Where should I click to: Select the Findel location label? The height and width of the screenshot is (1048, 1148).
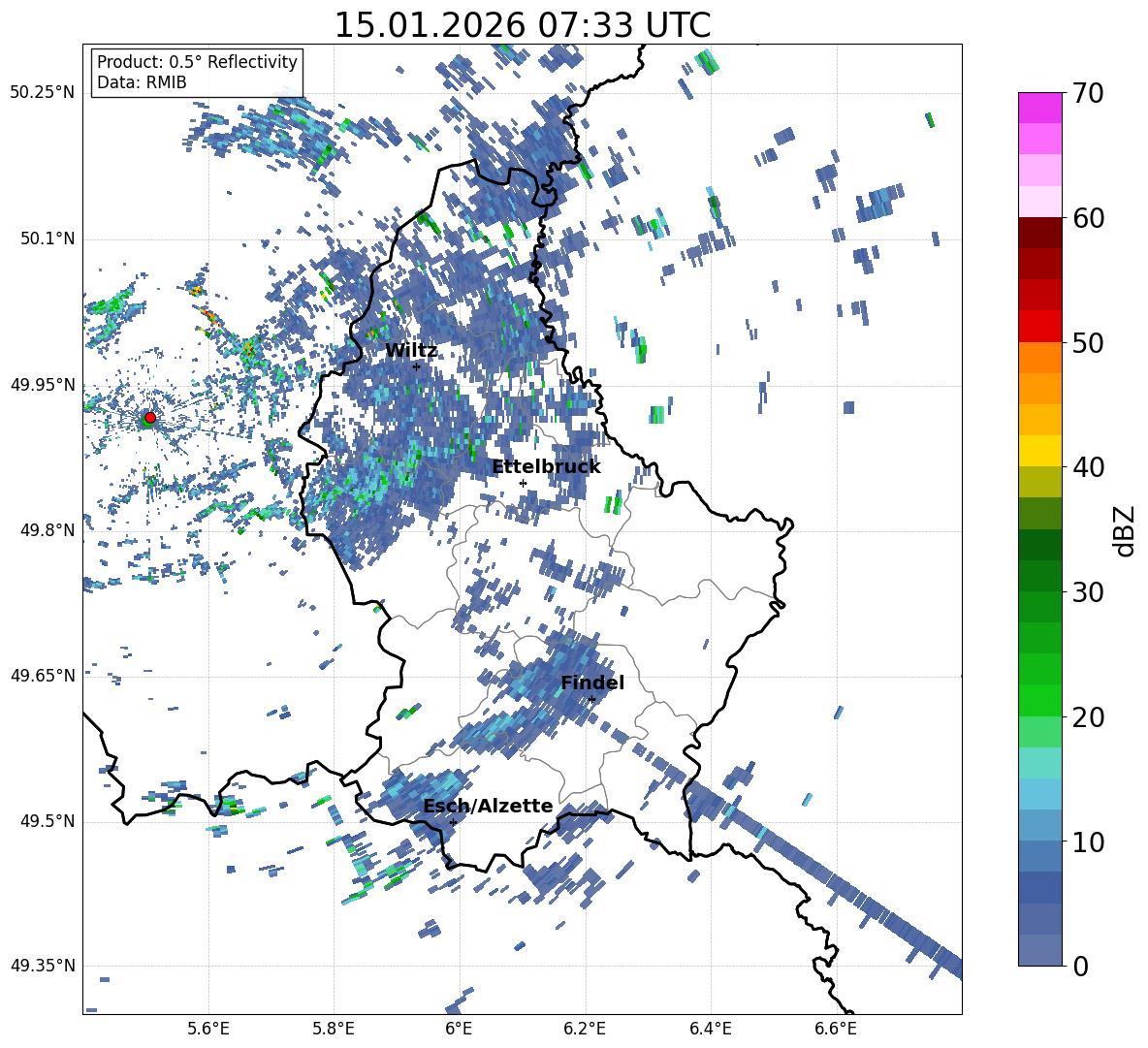pyautogui.click(x=592, y=683)
